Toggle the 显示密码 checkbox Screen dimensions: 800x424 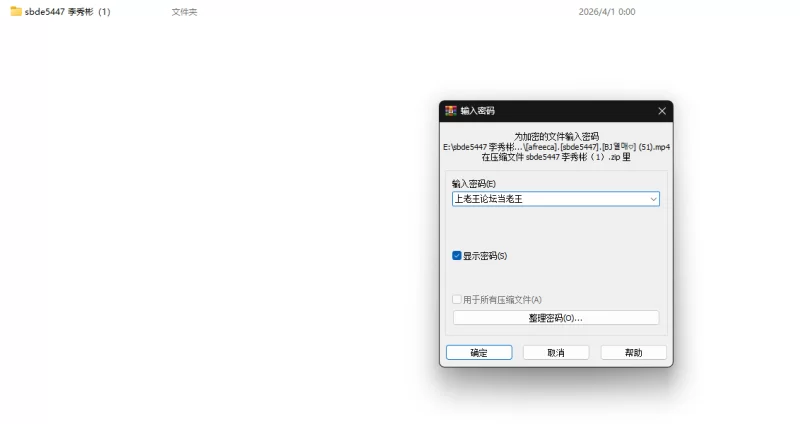point(457,256)
